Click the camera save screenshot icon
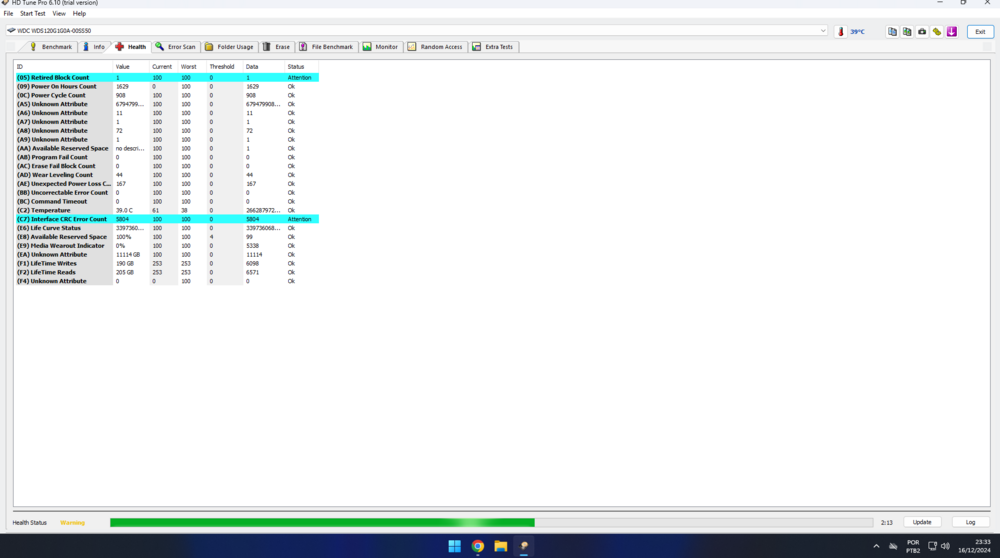 922,32
